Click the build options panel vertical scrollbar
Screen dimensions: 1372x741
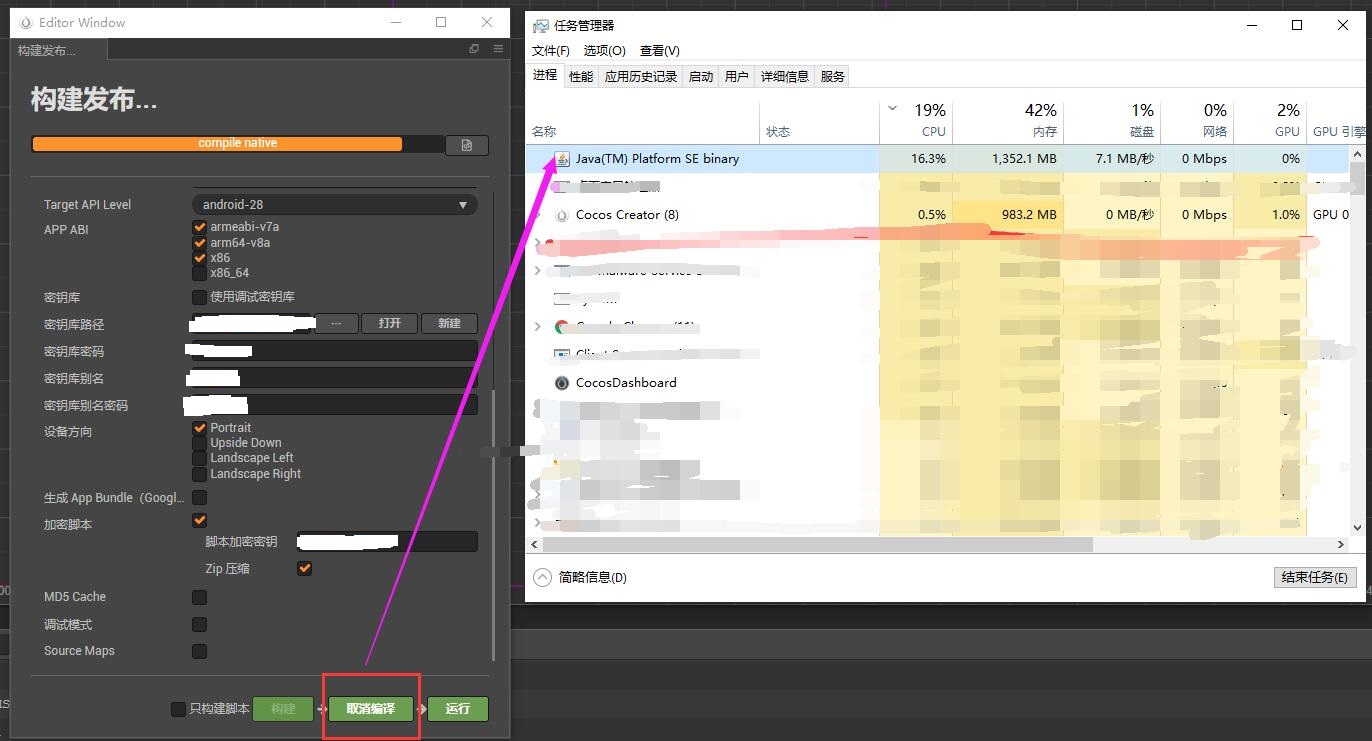pos(494,525)
